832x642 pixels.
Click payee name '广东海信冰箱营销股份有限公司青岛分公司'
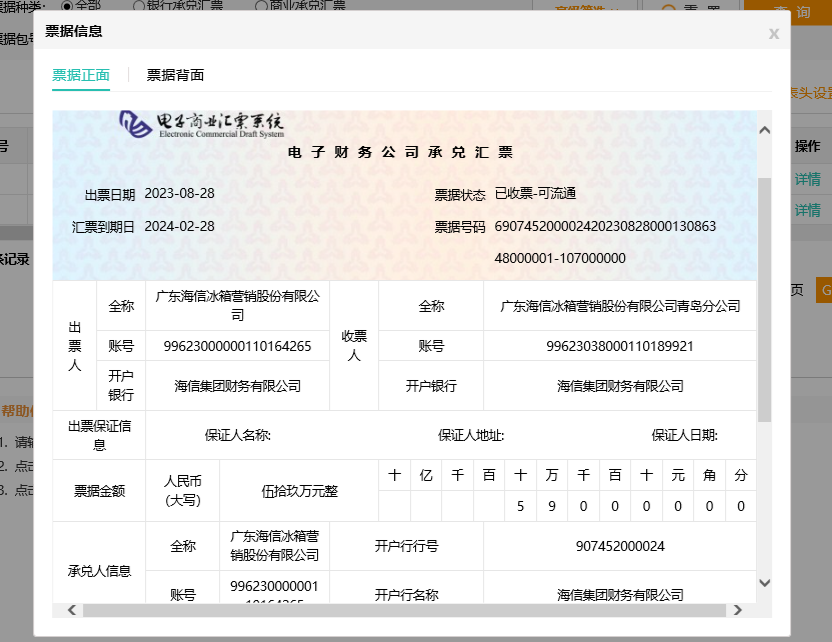pos(620,306)
